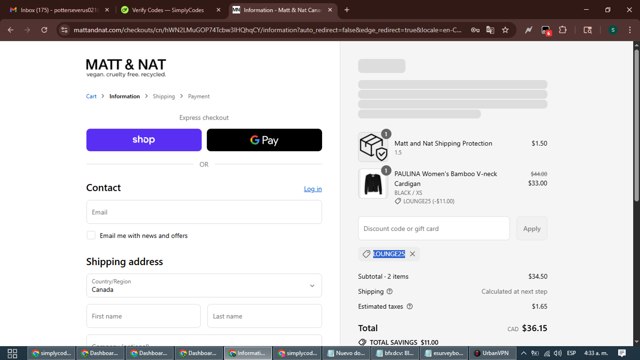Go back to Cart breadcrumb
Image resolution: width=640 pixels, height=360 pixels.
tap(91, 96)
